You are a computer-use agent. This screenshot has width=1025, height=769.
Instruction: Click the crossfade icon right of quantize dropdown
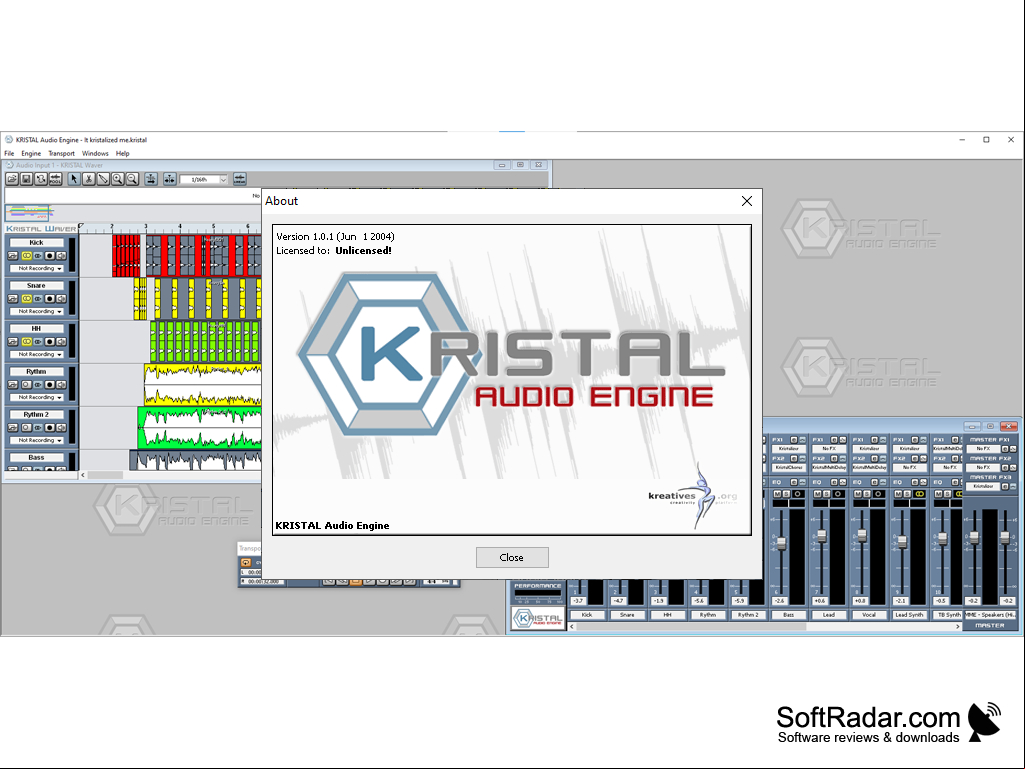click(239, 179)
